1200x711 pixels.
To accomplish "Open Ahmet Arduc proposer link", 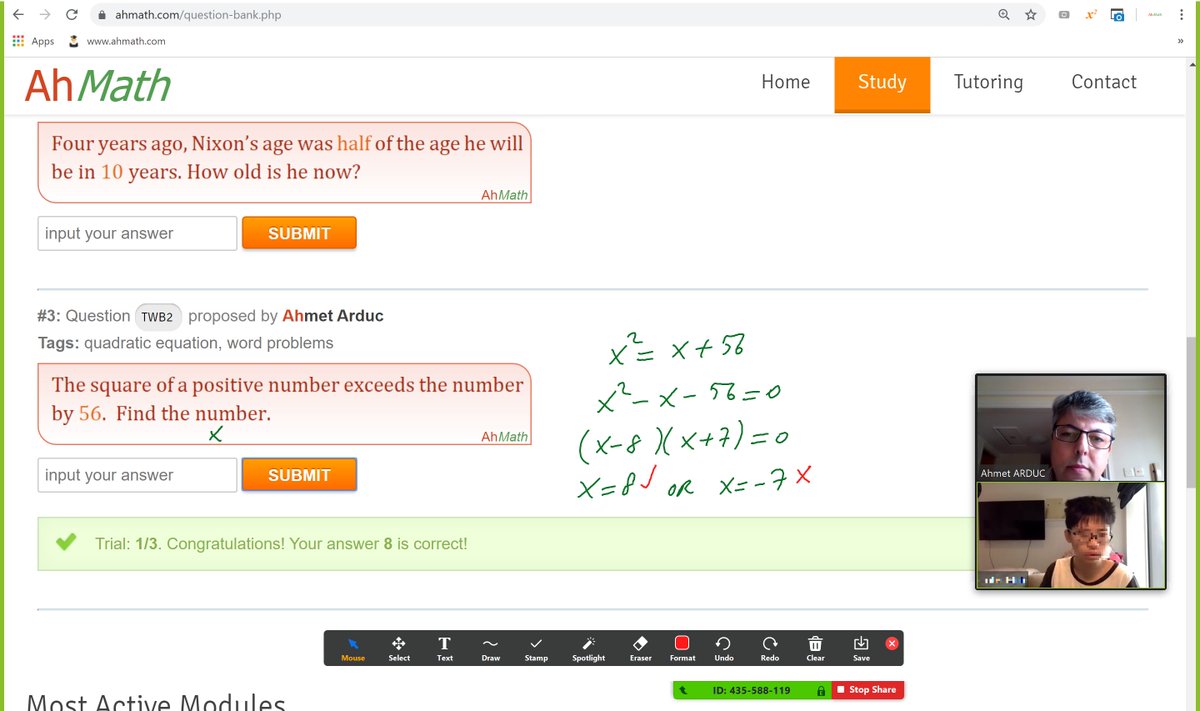I will tap(333, 316).
